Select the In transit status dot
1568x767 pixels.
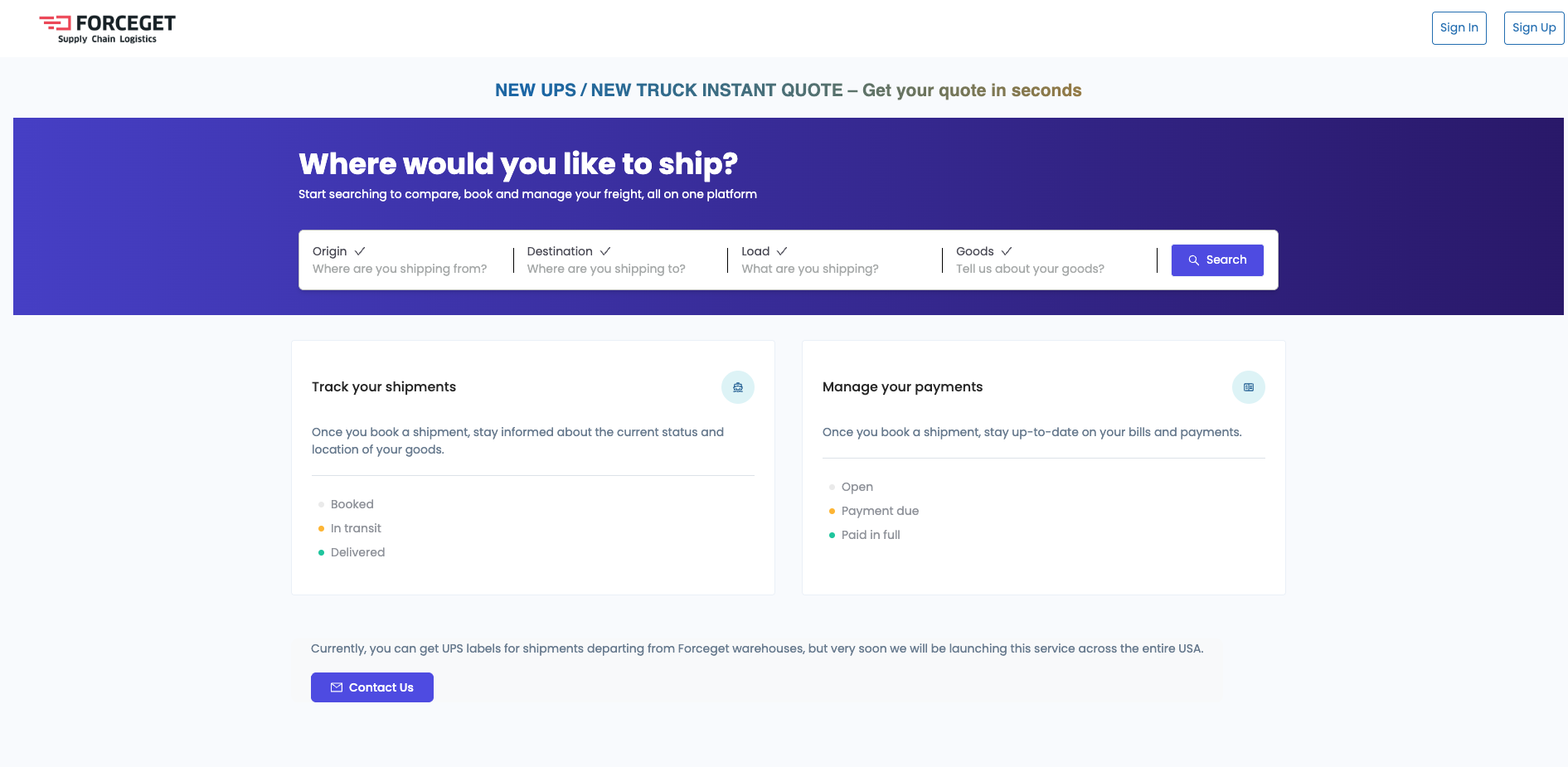tap(321, 528)
